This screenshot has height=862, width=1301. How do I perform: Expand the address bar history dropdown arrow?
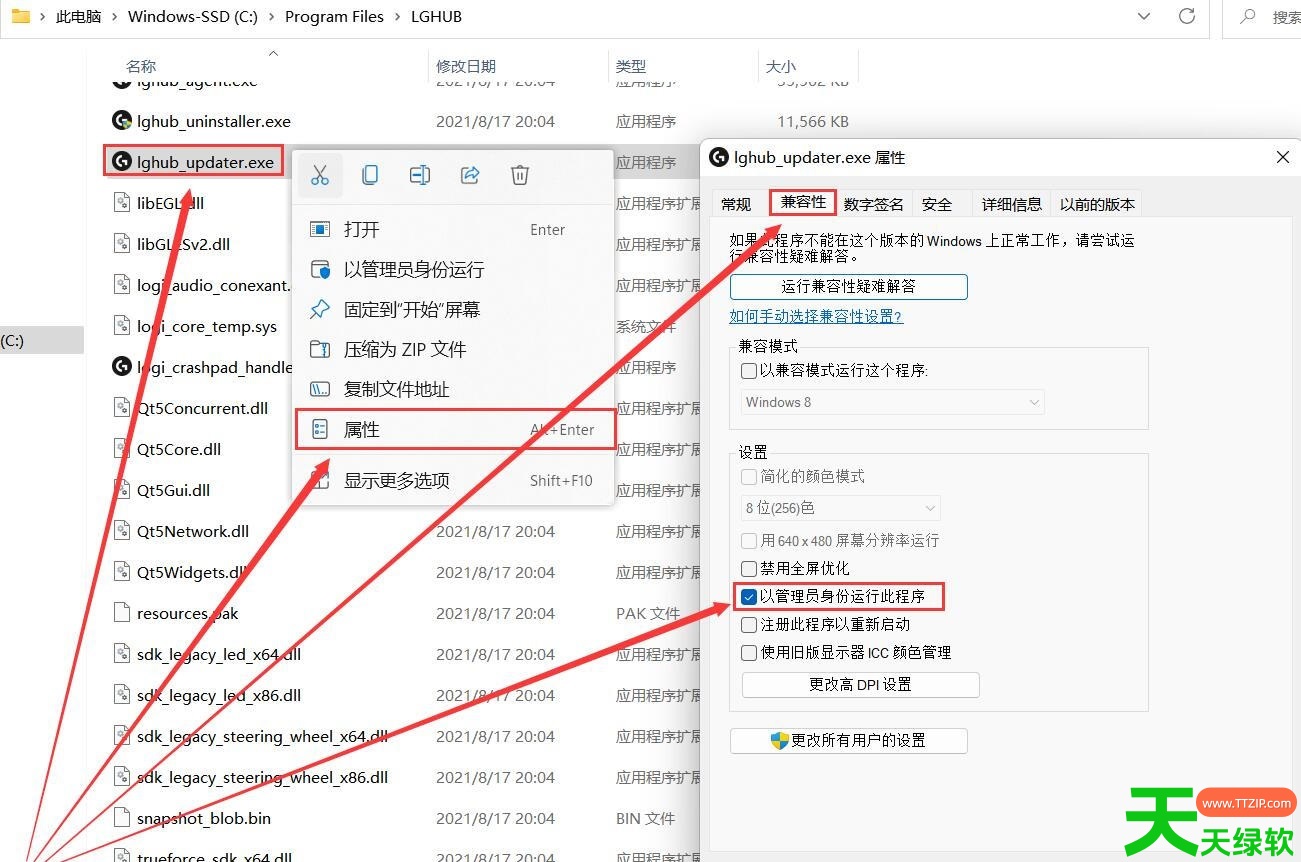click(1145, 16)
